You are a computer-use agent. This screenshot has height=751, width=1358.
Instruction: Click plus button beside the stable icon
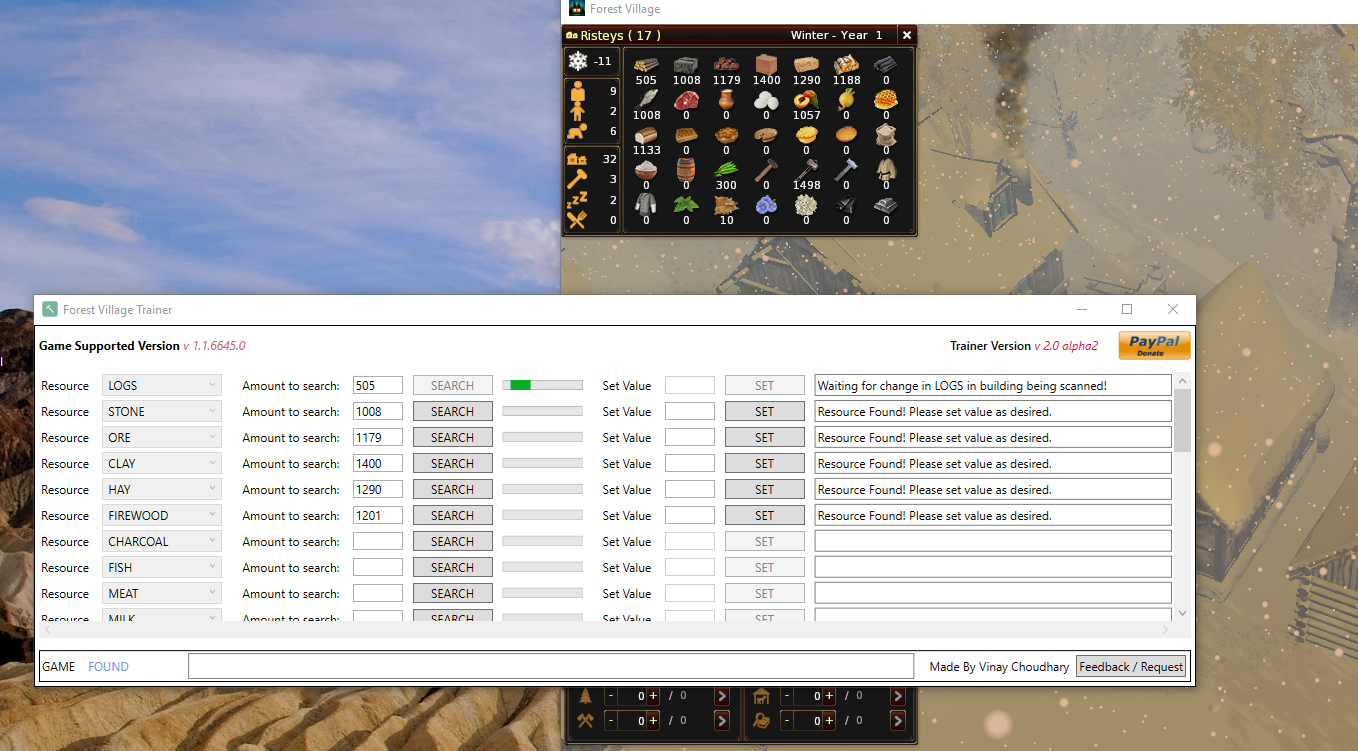tap(829, 696)
